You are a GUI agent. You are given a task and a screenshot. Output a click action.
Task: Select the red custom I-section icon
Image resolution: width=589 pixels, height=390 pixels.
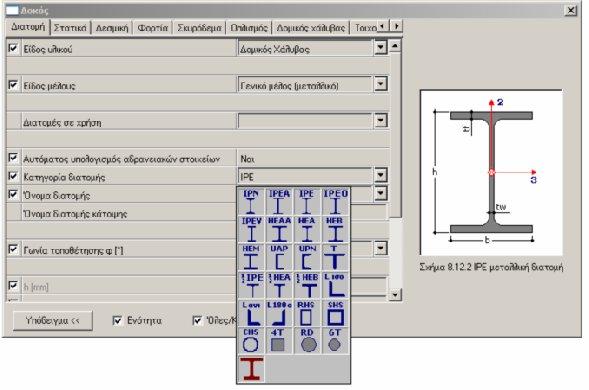click(x=251, y=369)
